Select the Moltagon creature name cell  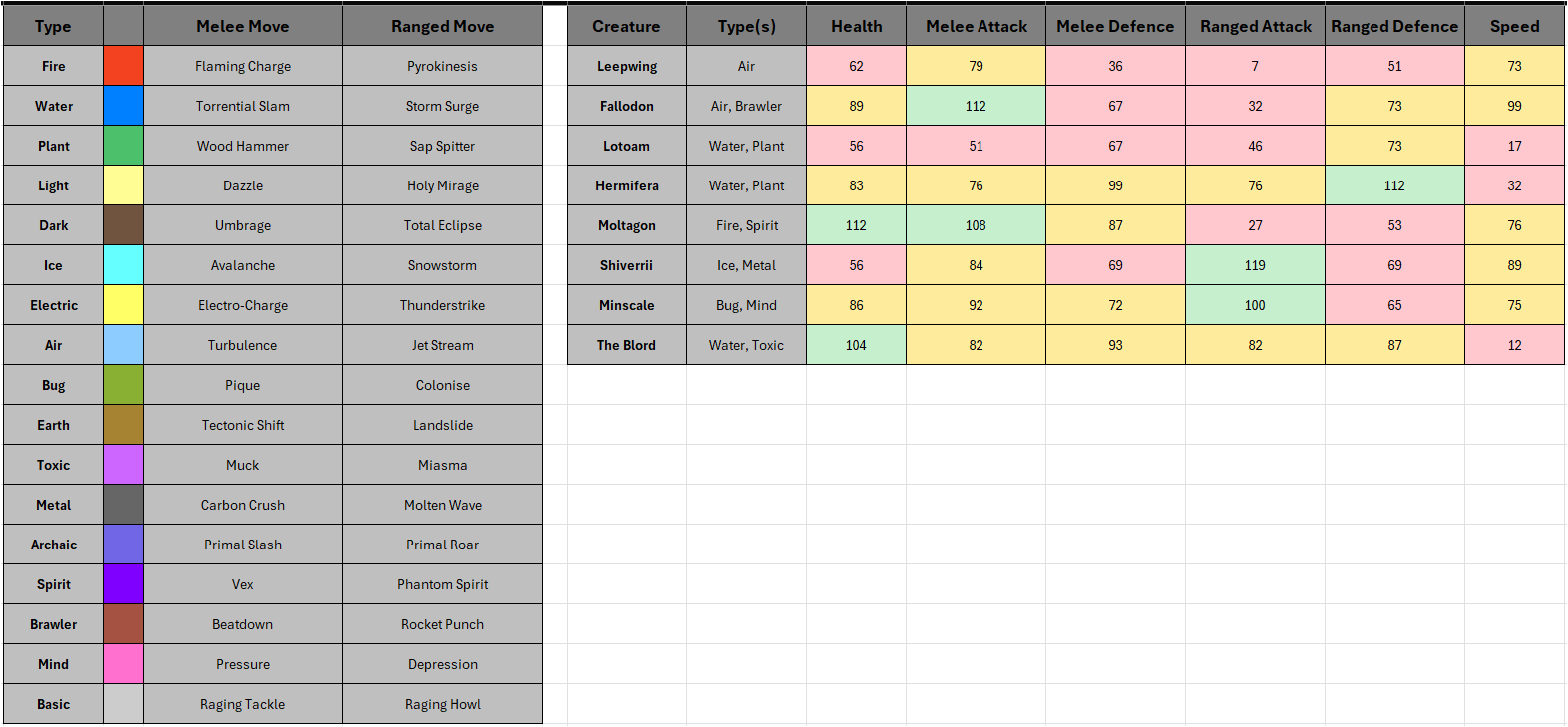(626, 225)
